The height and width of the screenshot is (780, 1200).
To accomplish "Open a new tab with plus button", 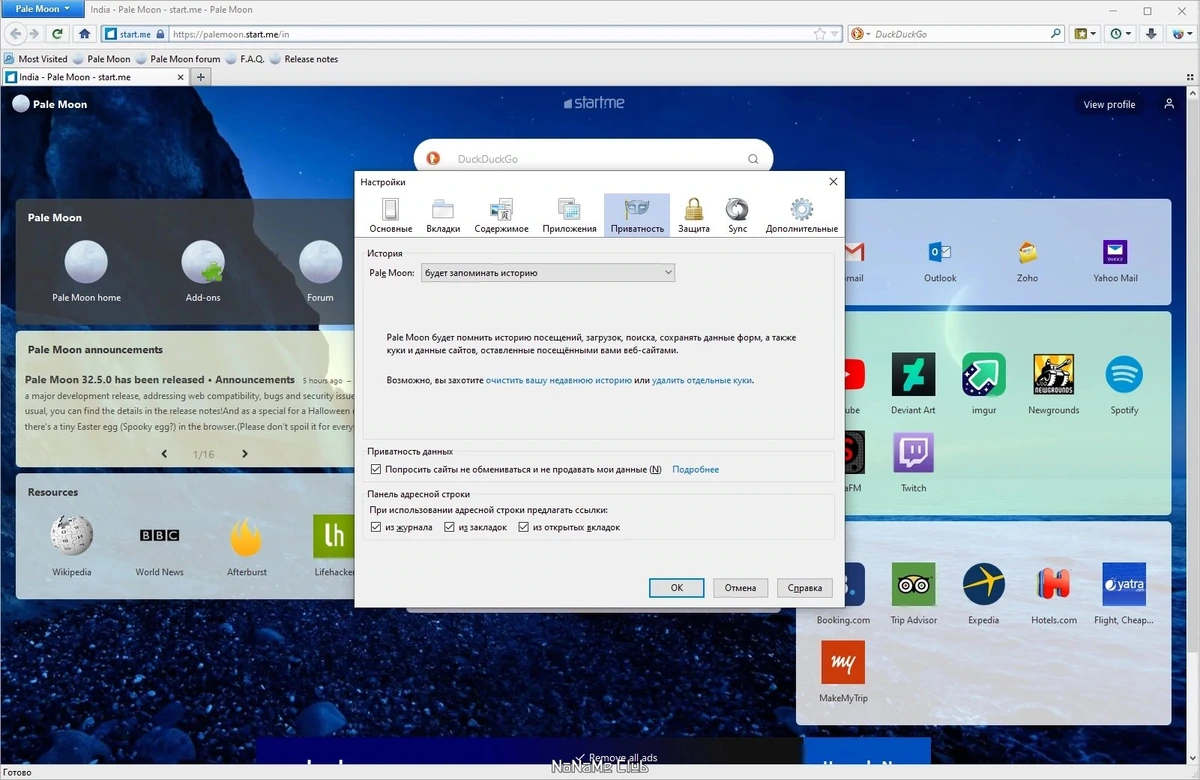I will pyautogui.click(x=200, y=77).
